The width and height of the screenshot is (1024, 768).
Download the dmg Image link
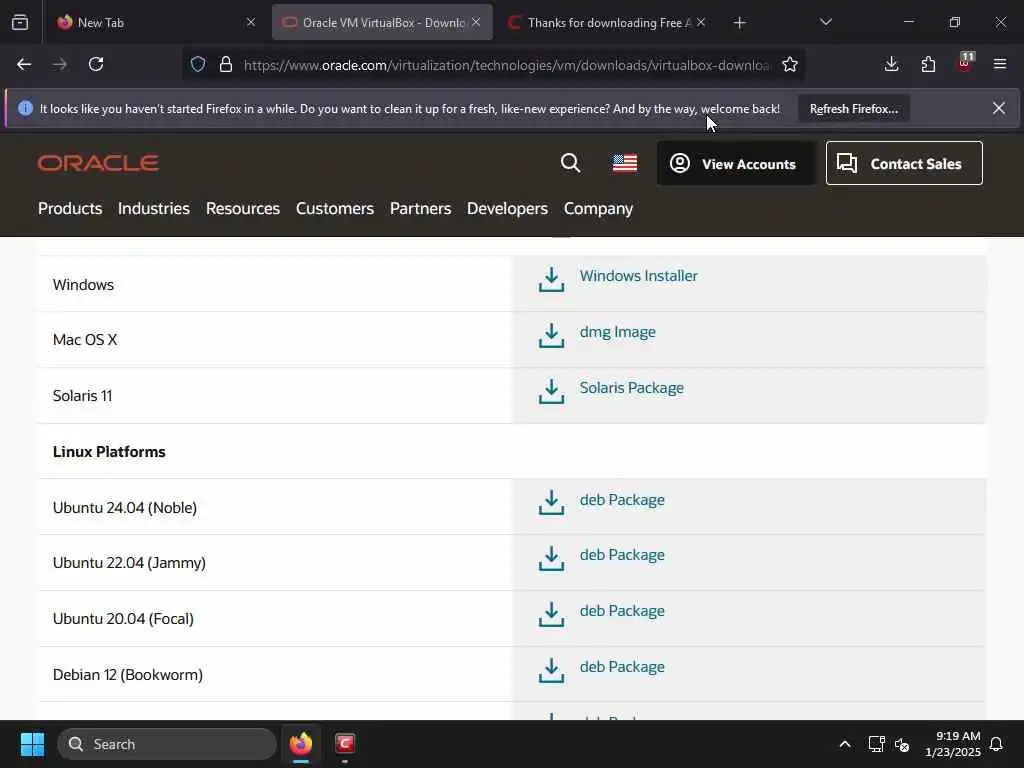617,332
